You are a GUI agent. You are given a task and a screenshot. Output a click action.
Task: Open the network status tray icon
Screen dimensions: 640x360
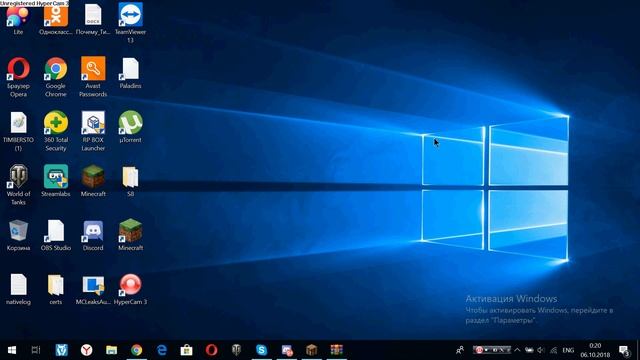tap(553, 350)
